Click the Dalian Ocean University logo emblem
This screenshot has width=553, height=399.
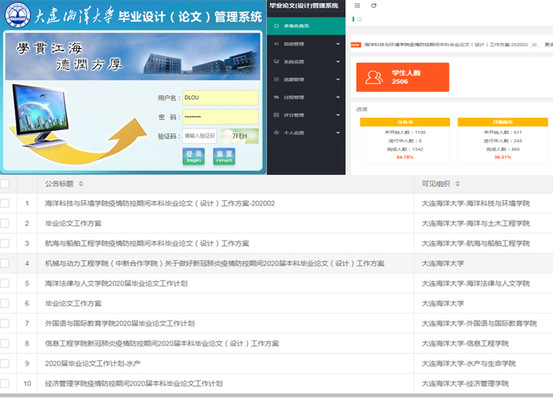[x=17, y=15]
